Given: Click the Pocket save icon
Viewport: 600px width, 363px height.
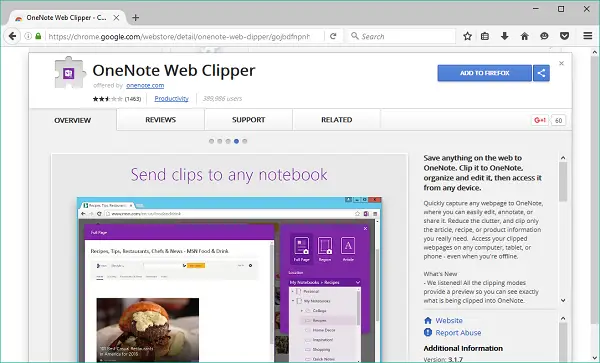Looking at the screenshot, I should click(x=564, y=36).
